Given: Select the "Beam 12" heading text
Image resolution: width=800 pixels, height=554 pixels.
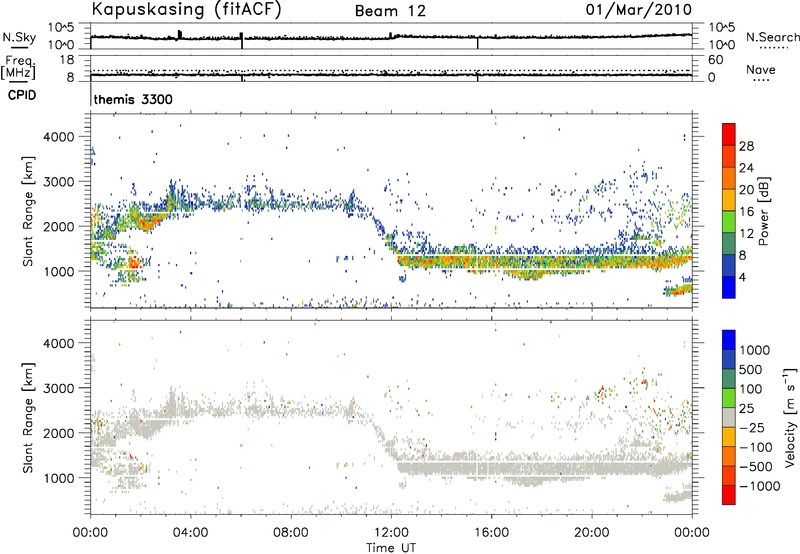Looking at the screenshot, I should 390,11.
